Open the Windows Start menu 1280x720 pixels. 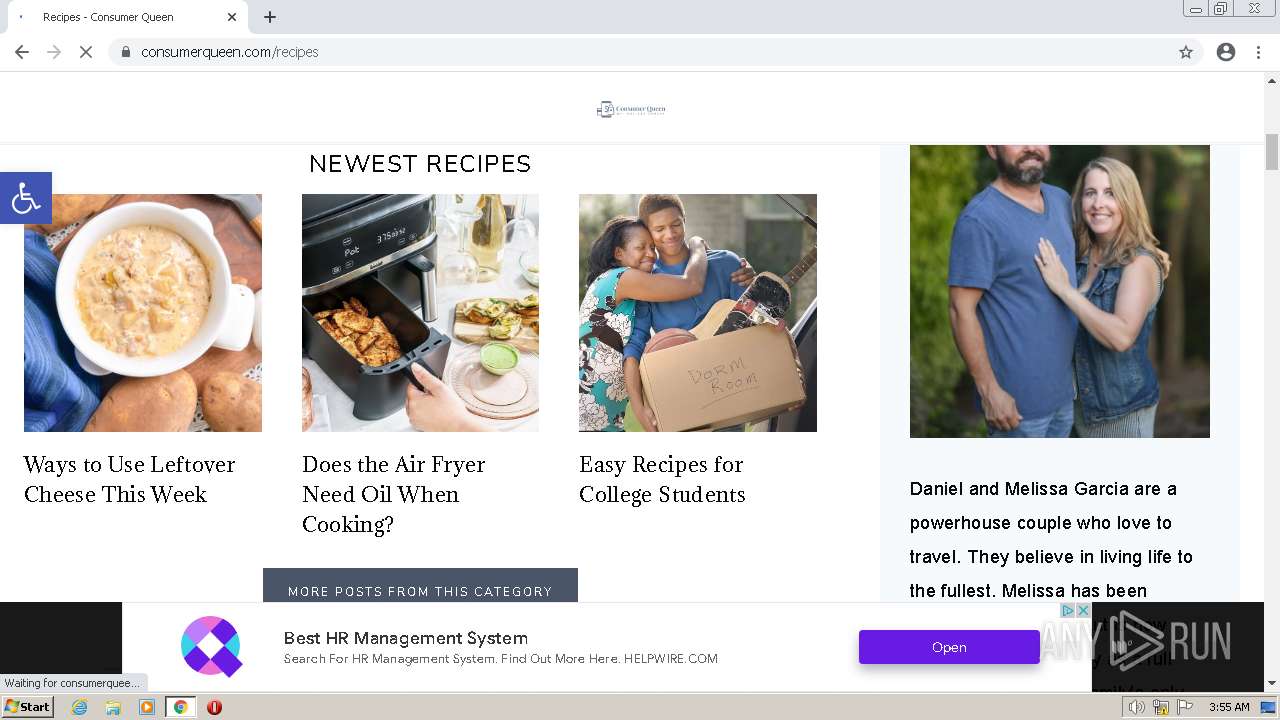[27, 707]
